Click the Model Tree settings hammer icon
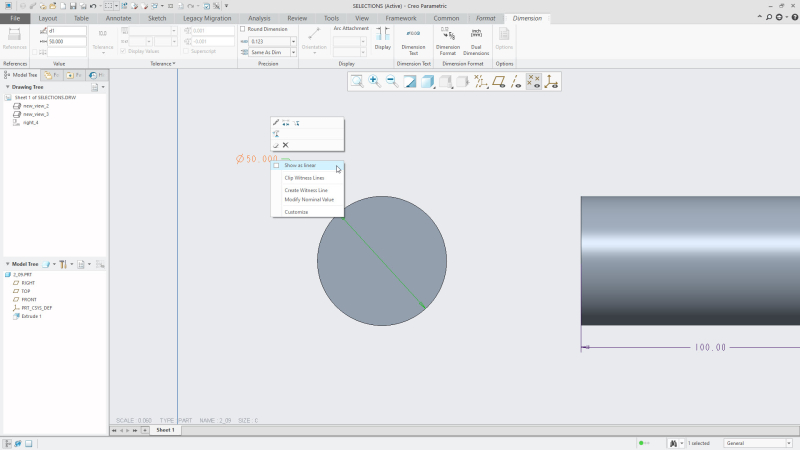This screenshot has width=800, height=450. [x=63, y=264]
